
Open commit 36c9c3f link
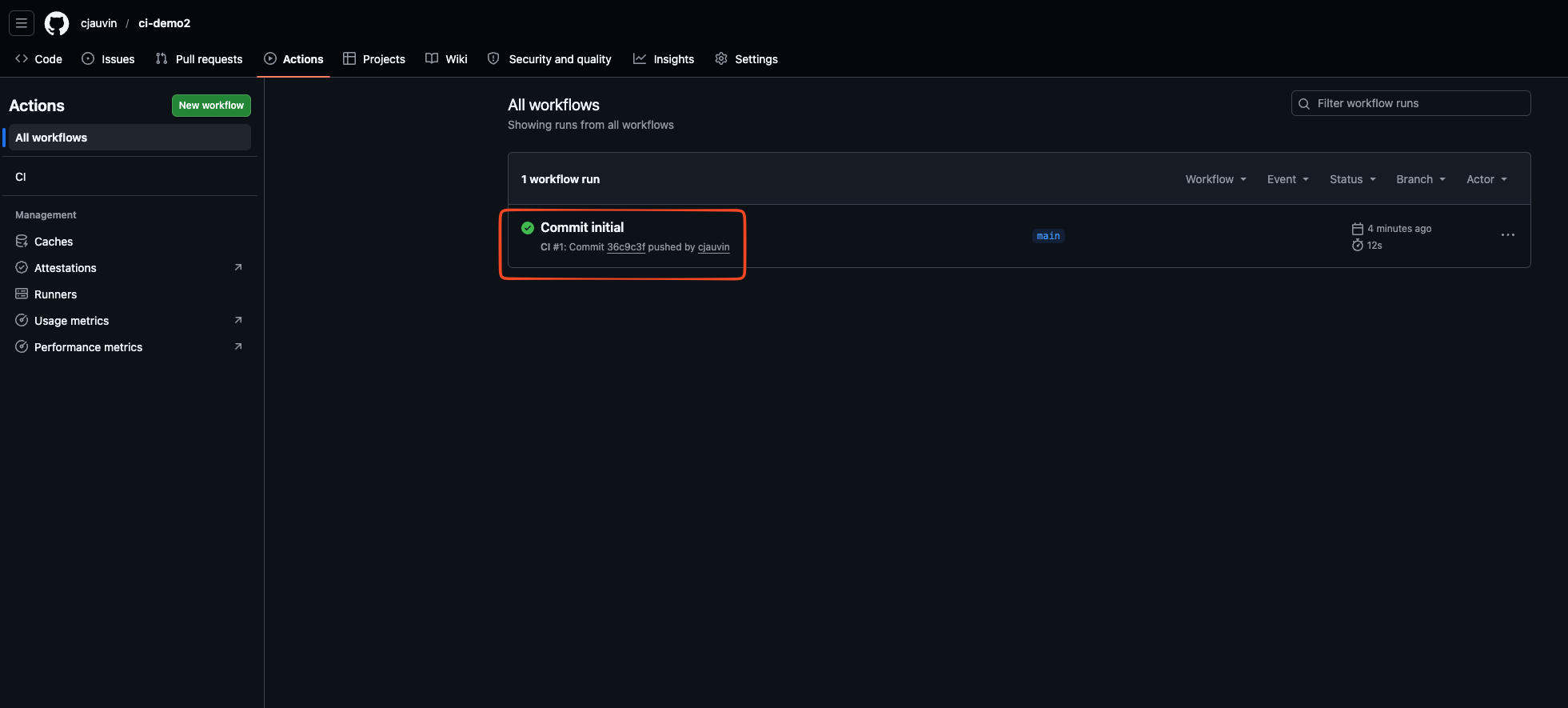pyautogui.click(x=625, y=247)
